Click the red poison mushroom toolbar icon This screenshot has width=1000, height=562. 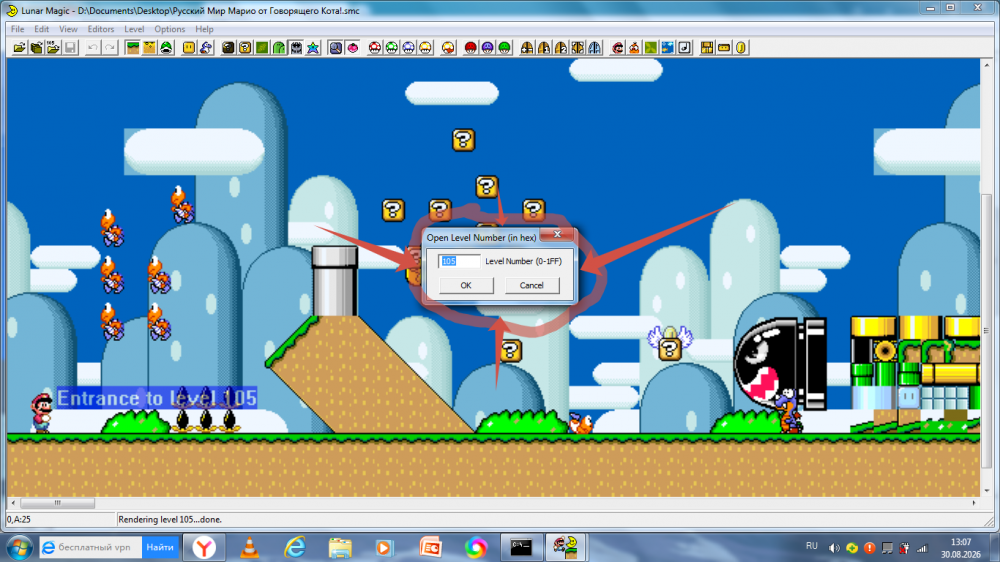(x=471, y=48)
